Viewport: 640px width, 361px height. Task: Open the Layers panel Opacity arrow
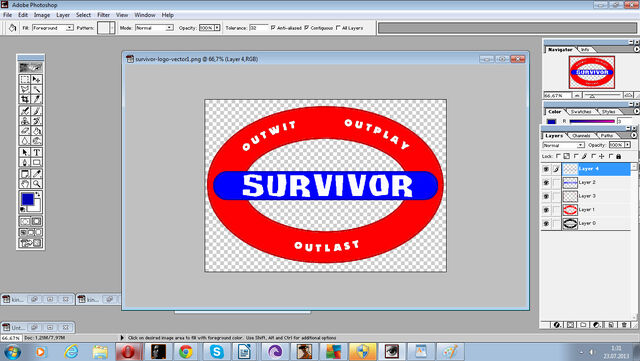pyautogui.click(x=627, y=145)
